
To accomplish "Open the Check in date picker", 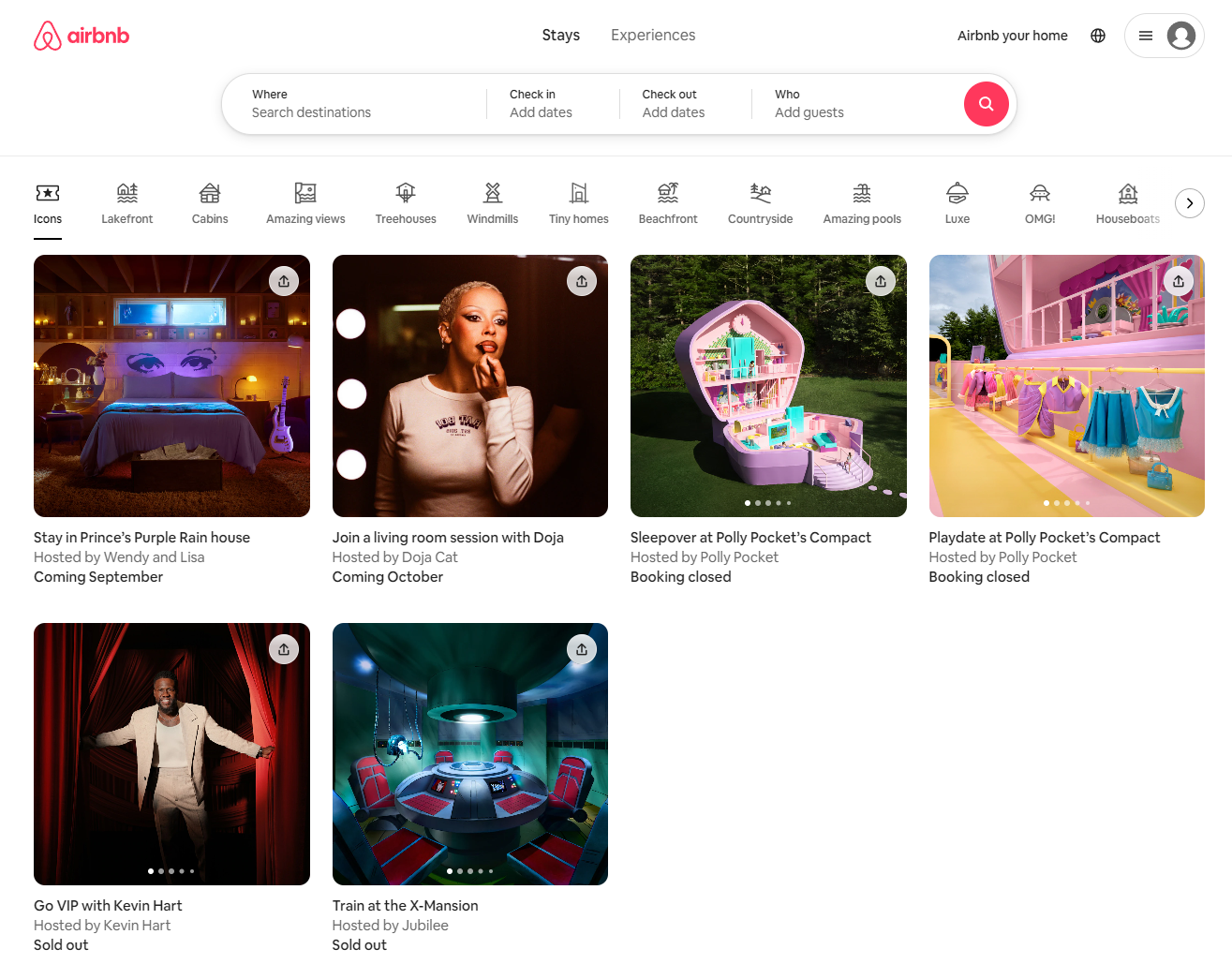I will pos(553,104).
